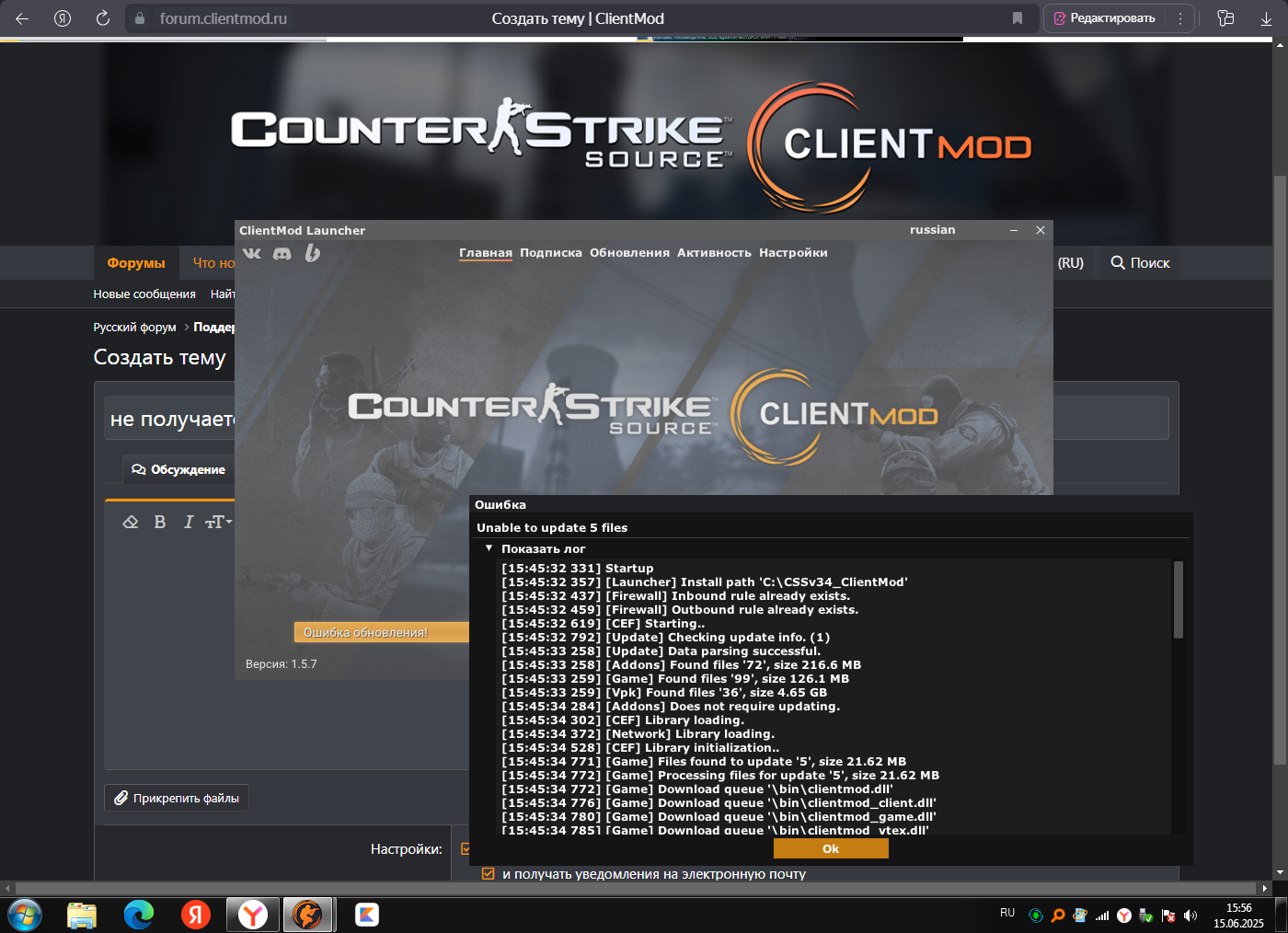Click the eraser remove-formatting icon
The height and width of the screenshot is (933, 1288).
click(131, 522)
